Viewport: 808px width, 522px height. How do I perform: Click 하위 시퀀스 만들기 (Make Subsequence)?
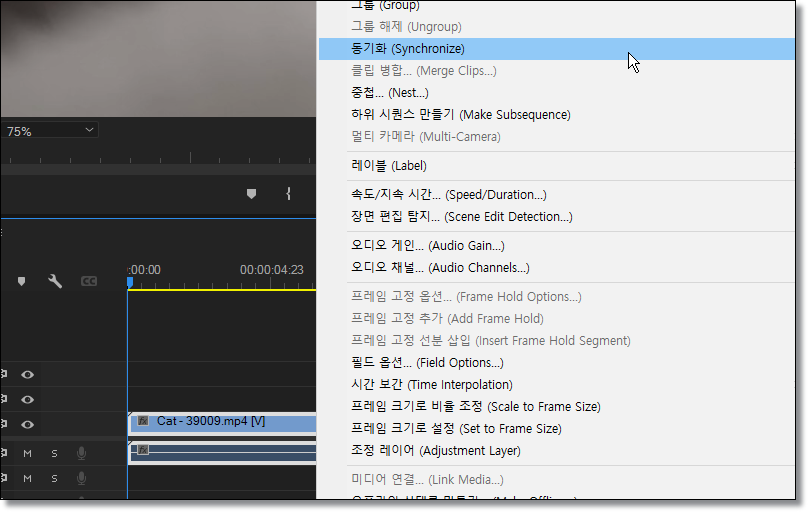[x=557, y=114]
